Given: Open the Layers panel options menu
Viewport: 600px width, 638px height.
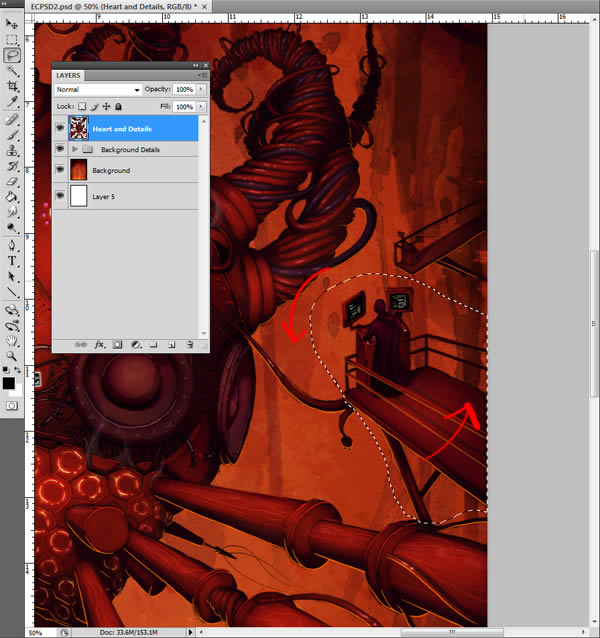Looking at the screenshot, I should coord(203,75).
